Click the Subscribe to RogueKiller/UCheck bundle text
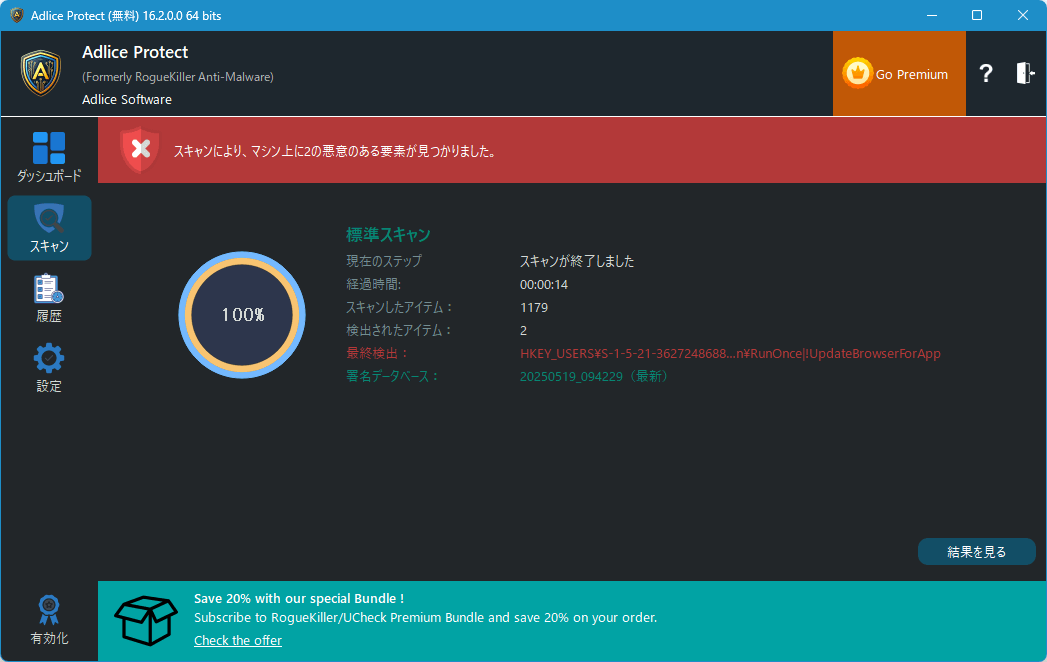The height and width of the screenshot is (662, 1047). (425, 618)
